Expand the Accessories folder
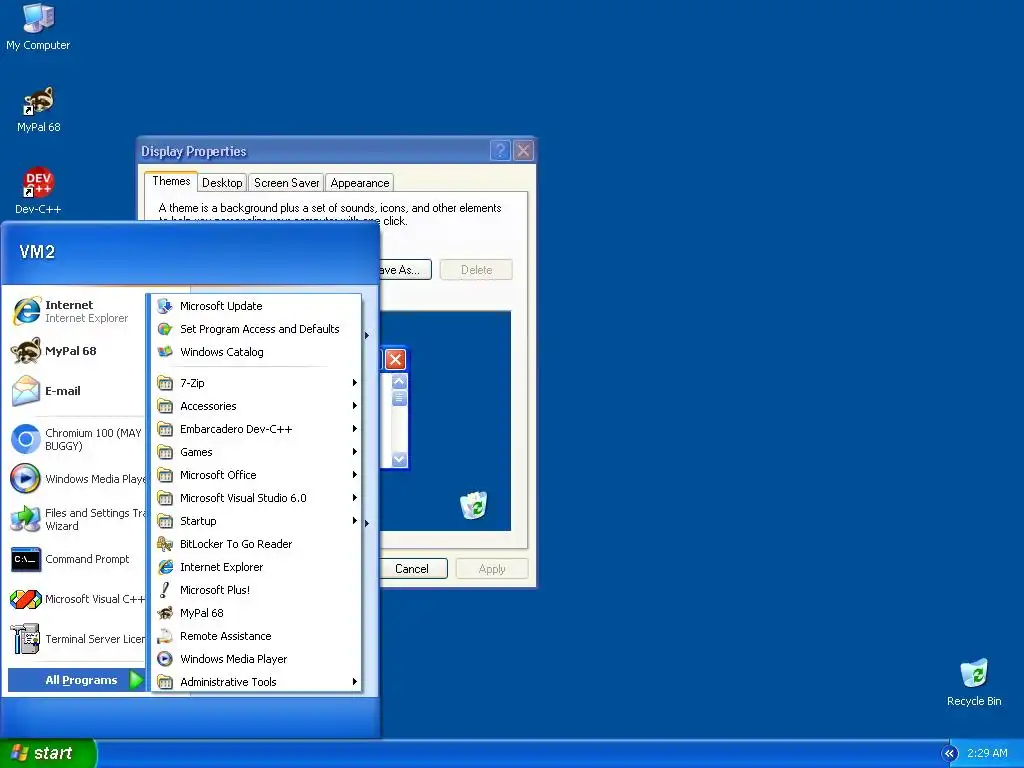This screenshot has height=768, width=1024. coord(257,406)
